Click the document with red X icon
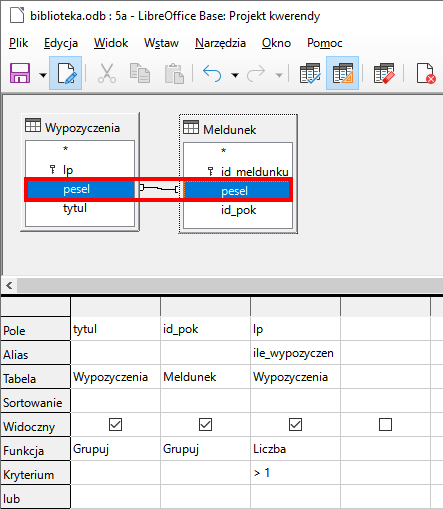The height and width of the screenshot is (509, 443). pyautogui.click(x=426, y=73)
